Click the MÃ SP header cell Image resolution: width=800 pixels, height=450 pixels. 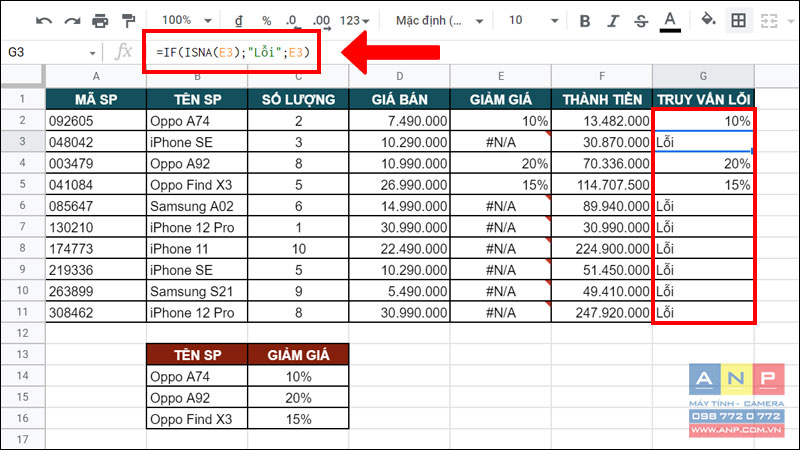coord(96,99)
